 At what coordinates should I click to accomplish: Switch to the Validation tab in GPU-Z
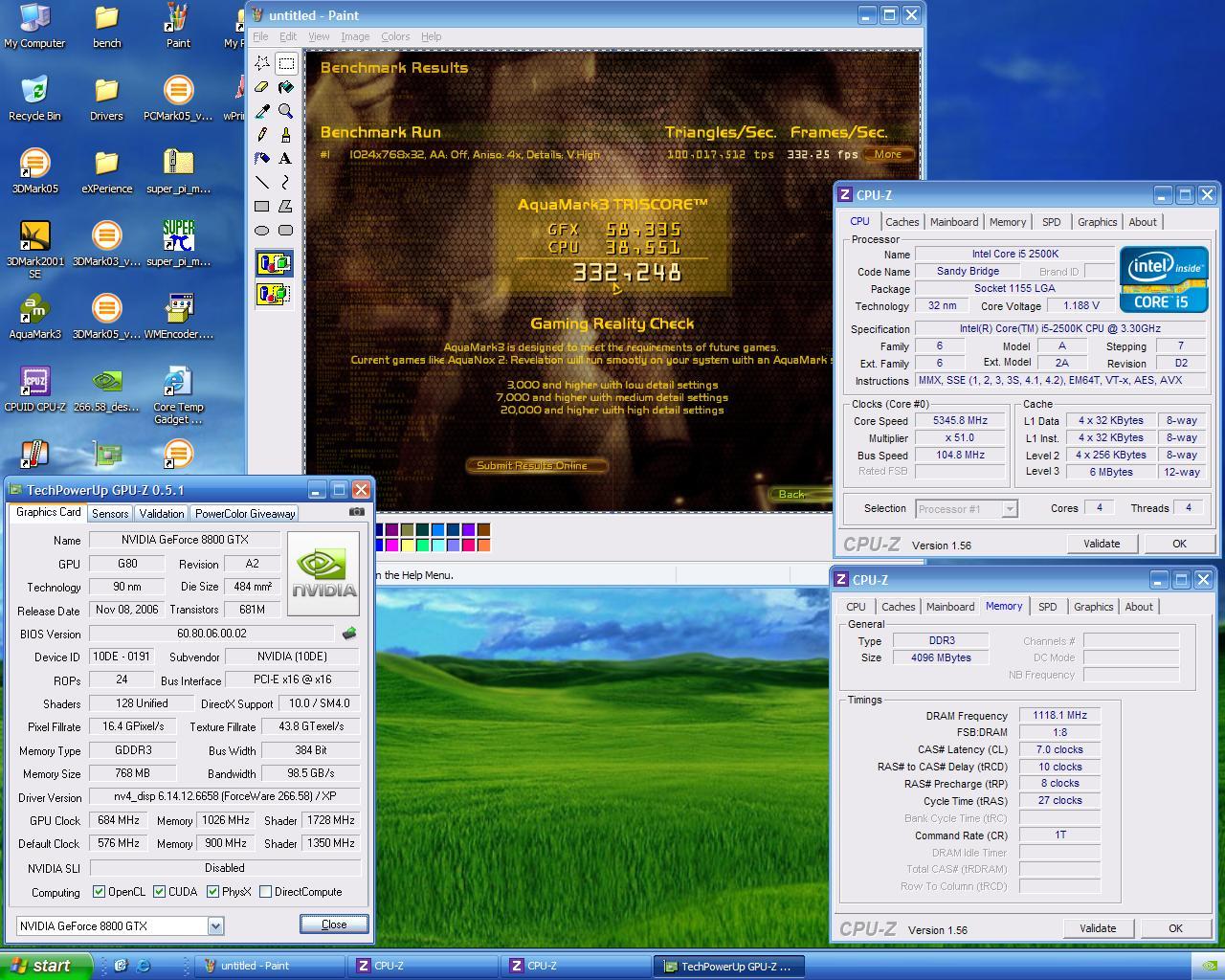point(161,514)
